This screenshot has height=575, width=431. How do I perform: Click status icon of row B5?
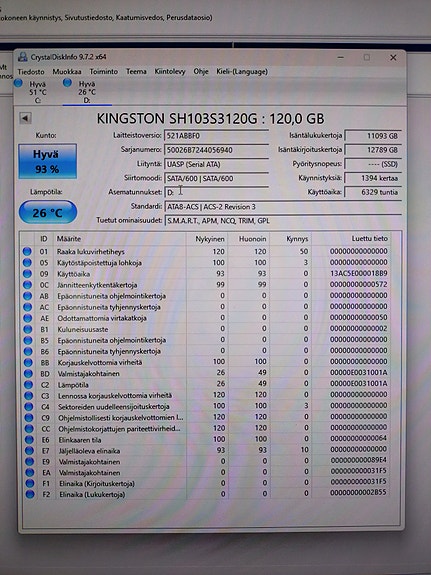point(28,340)
